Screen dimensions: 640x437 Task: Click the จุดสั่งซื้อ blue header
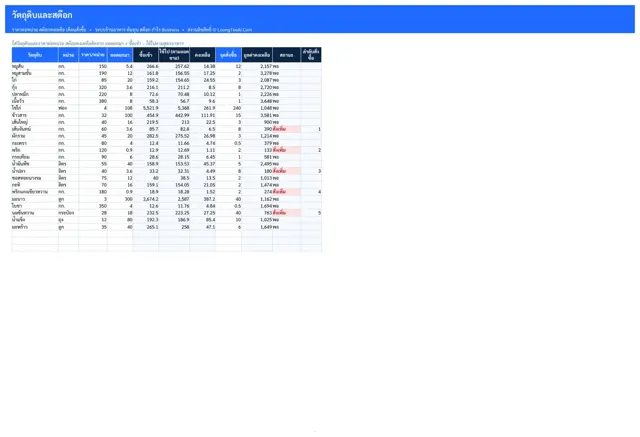click(229, 55)
